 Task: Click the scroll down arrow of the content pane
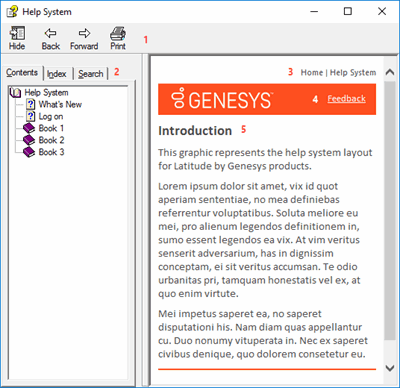coord(390,368)
